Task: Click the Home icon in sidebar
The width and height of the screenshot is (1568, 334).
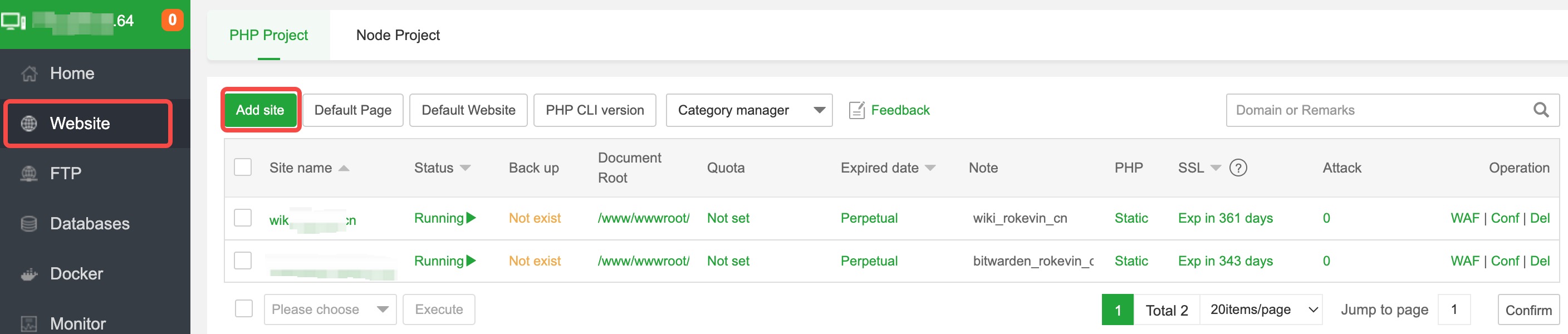Action: (28, 73)
